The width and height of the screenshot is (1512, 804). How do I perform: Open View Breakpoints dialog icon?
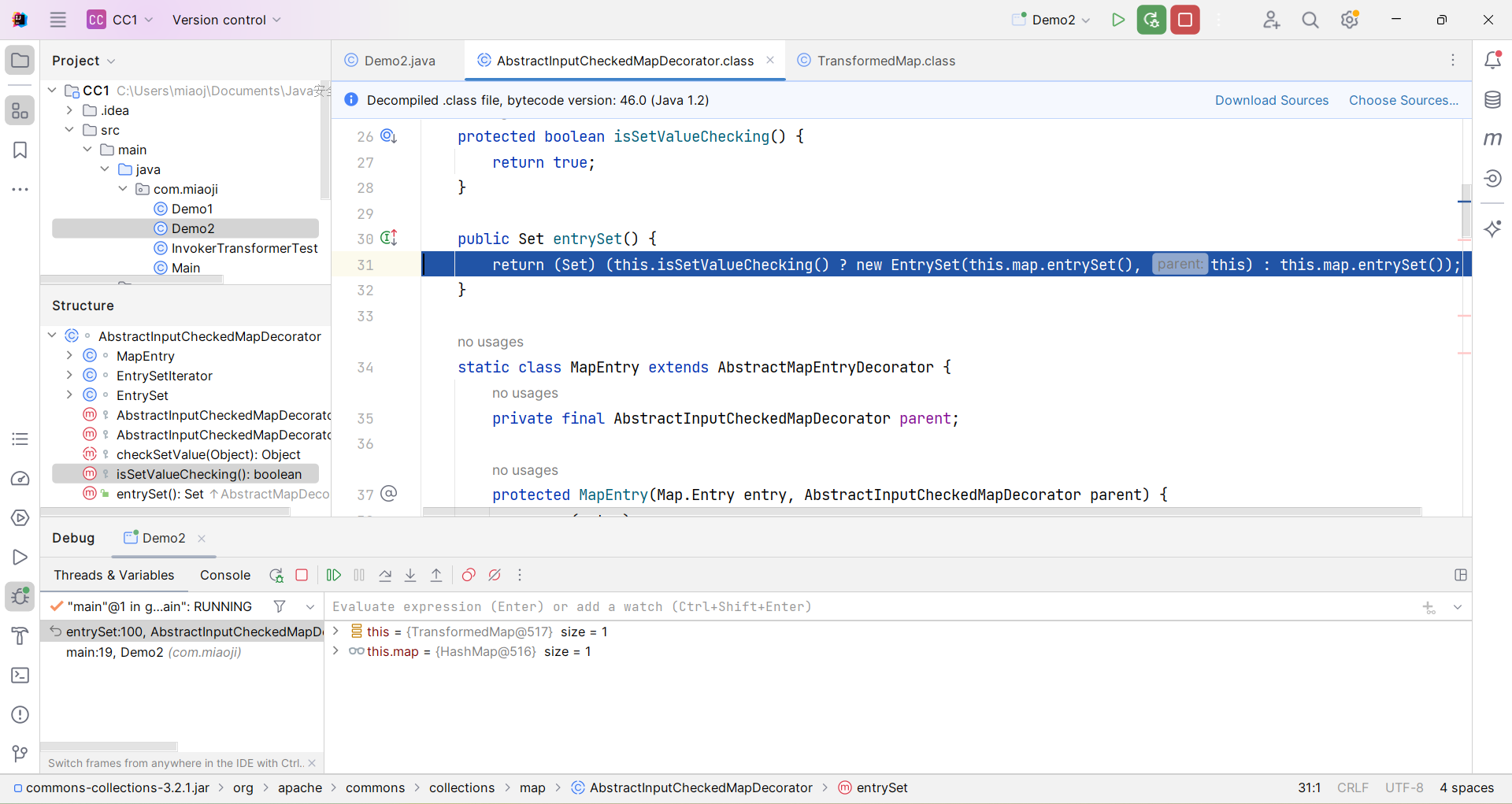click(469, 576)
